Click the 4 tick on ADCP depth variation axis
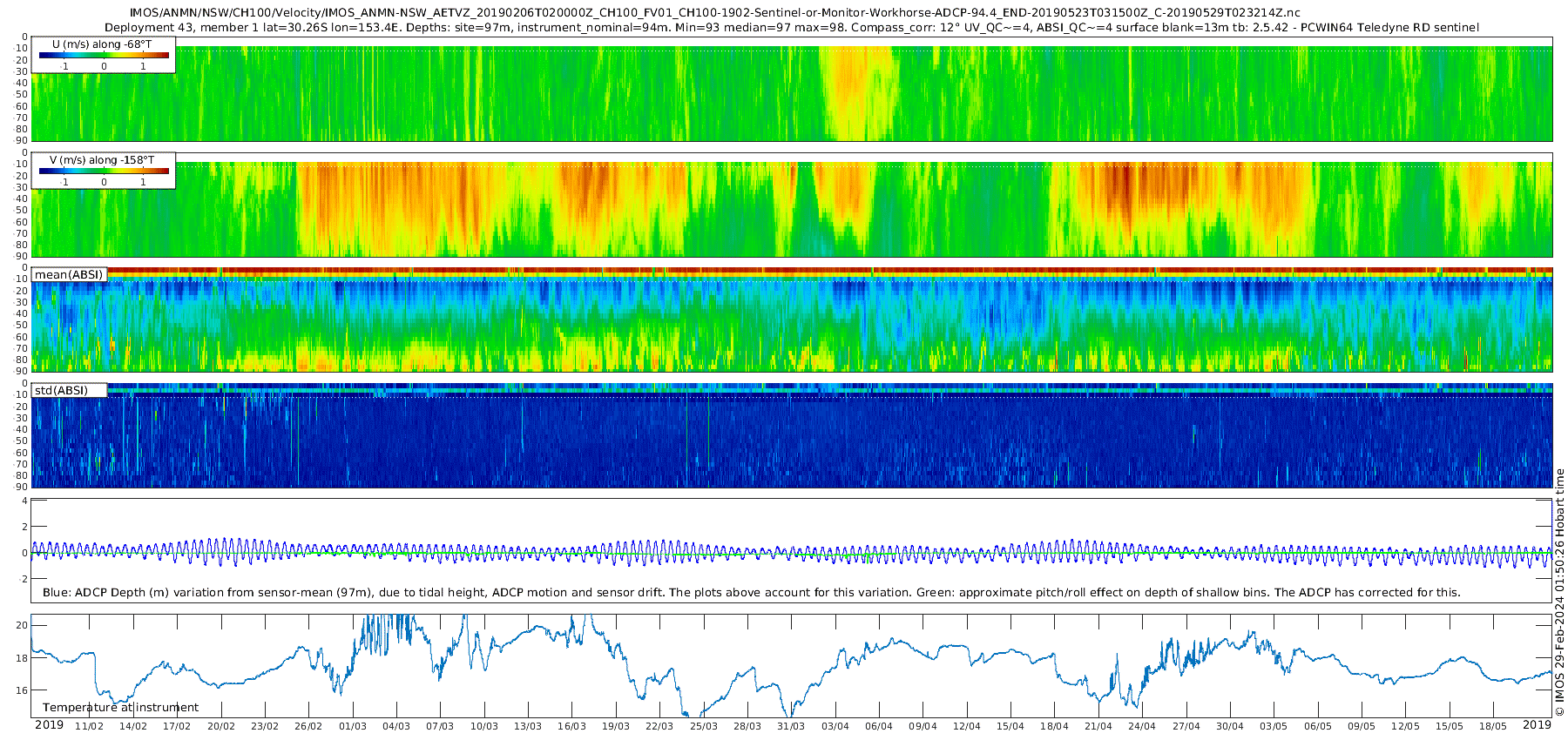 point(24,501)
